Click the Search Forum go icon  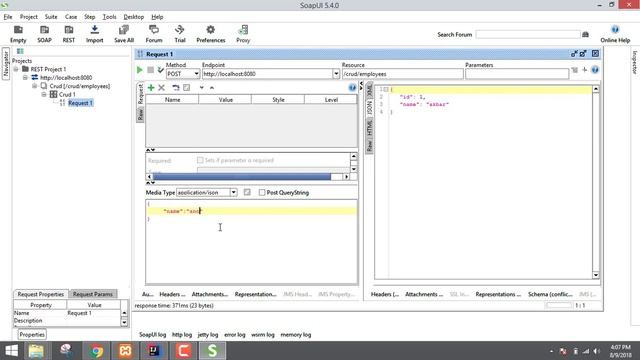pos(585,35)
